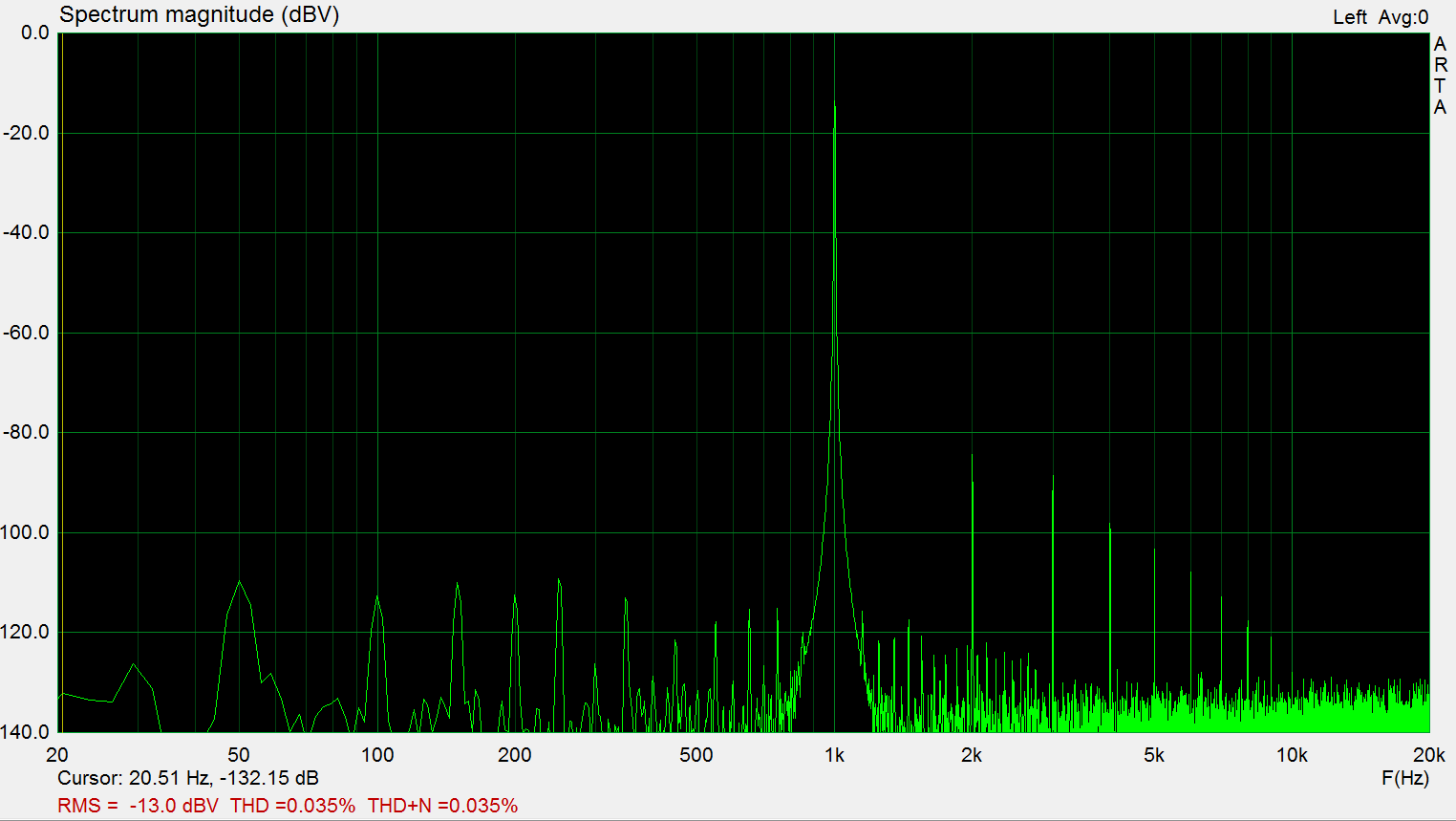Viewport: 1456px width, 821px height.
Task: Click the Left channel label
Action: coord(1350,17)
